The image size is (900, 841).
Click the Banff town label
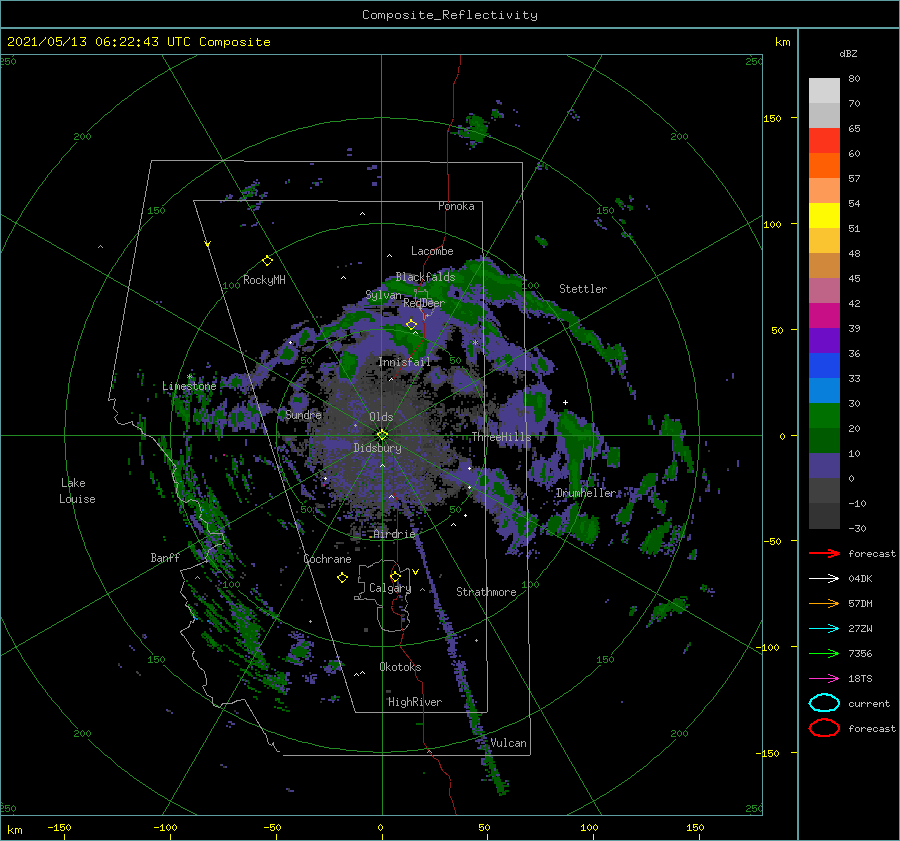point(165,558)
